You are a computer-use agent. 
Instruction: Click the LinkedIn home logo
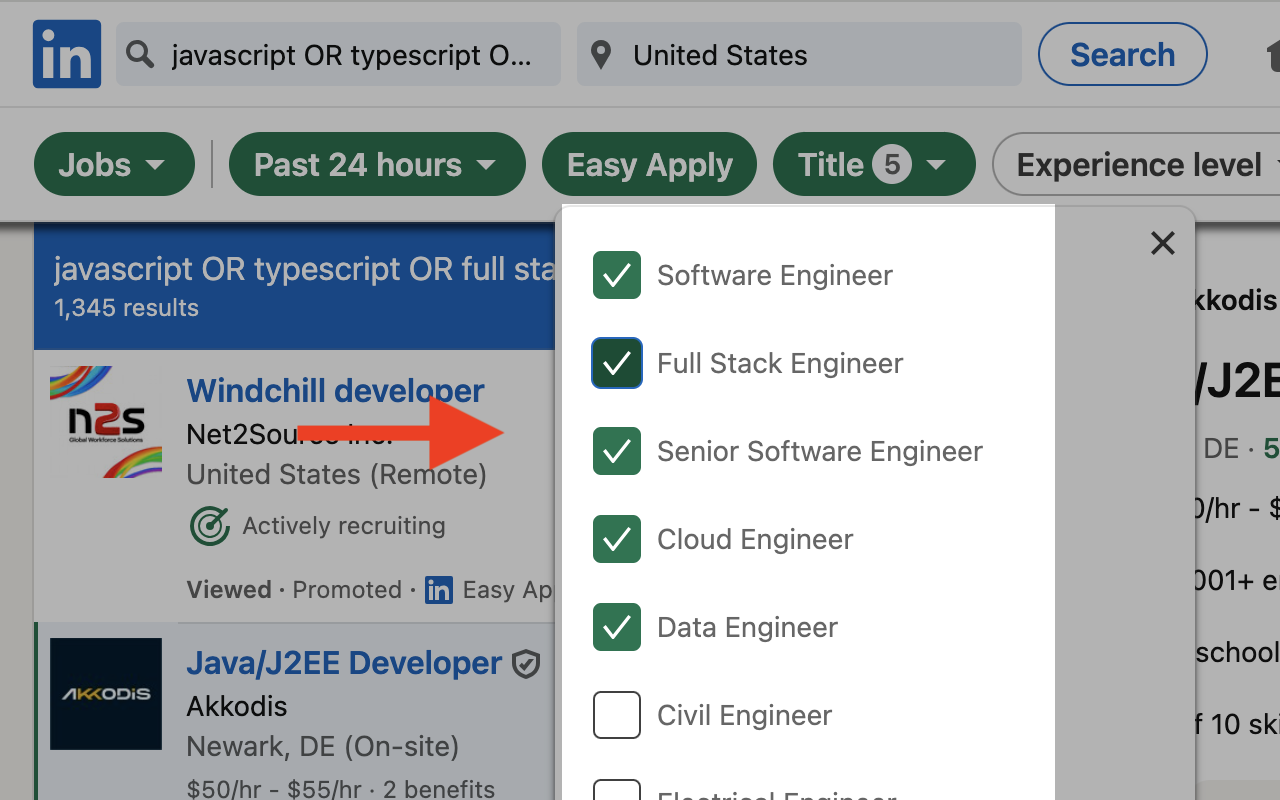(x=66, y=54)
